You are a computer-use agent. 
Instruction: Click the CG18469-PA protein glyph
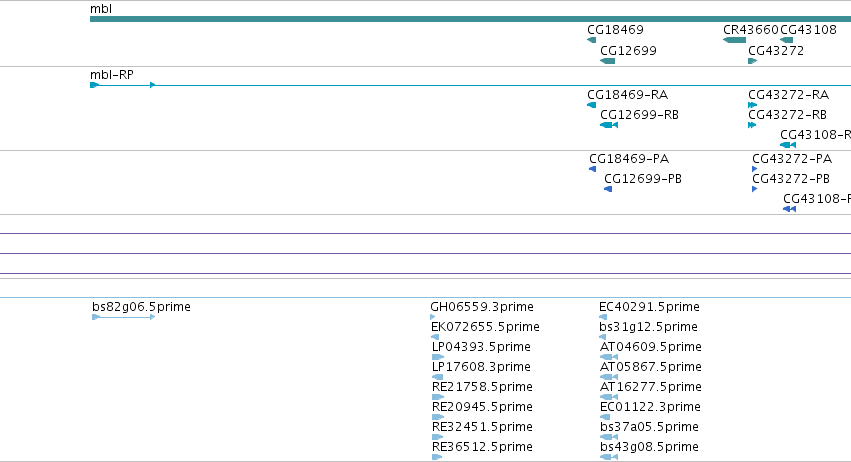point(593,169)
